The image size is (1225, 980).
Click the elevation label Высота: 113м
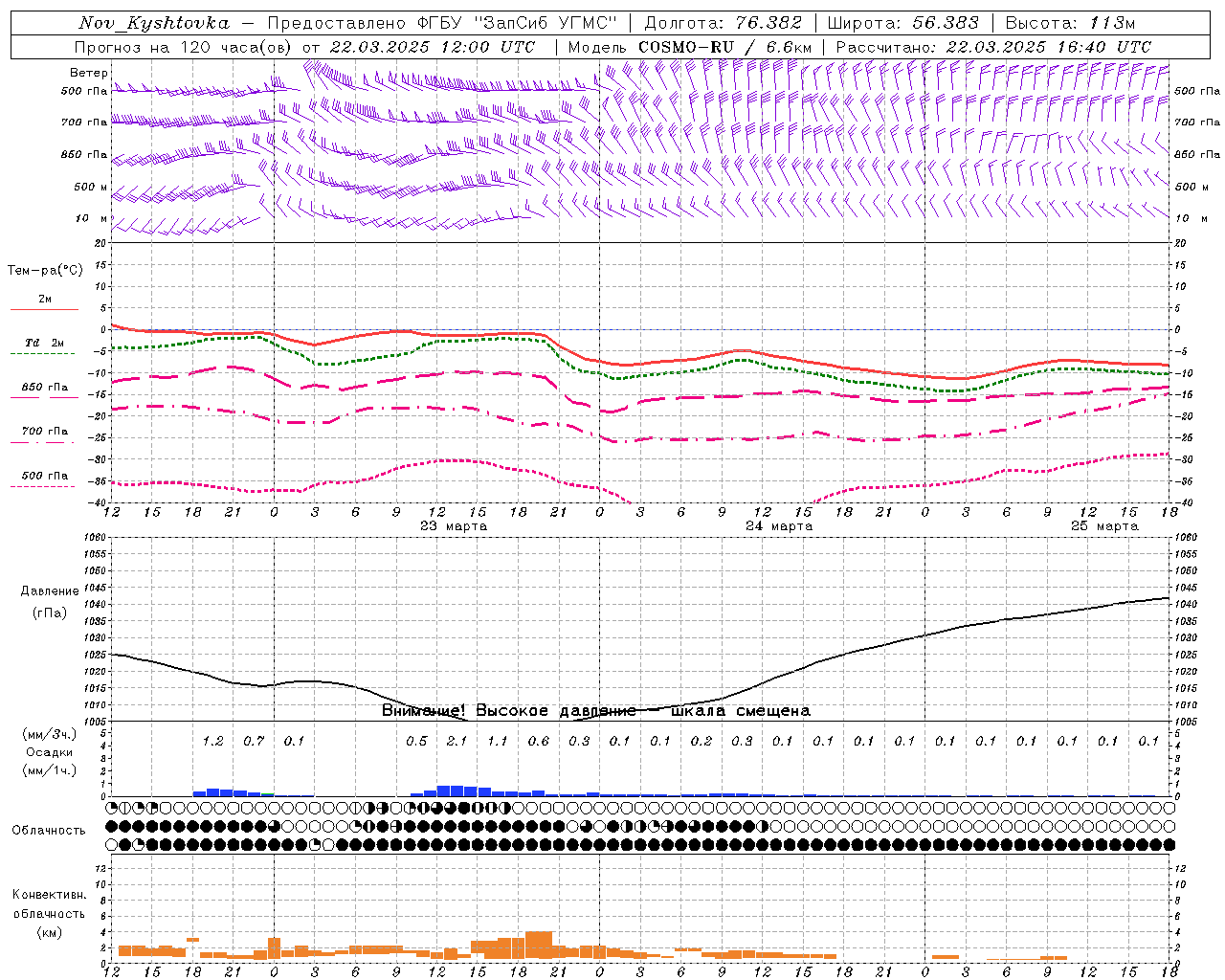point(1070,23)
